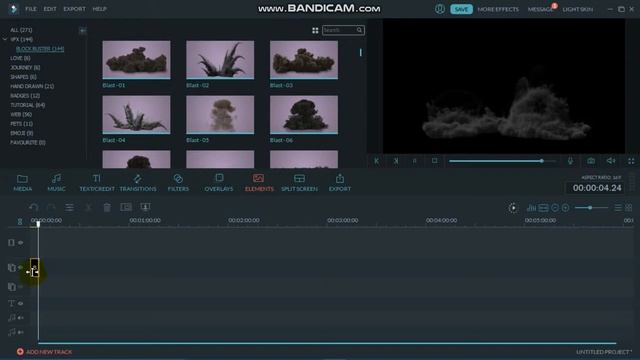
Task: Open the Message notifications
Action: pyautogui.click(x=540, y=9)
